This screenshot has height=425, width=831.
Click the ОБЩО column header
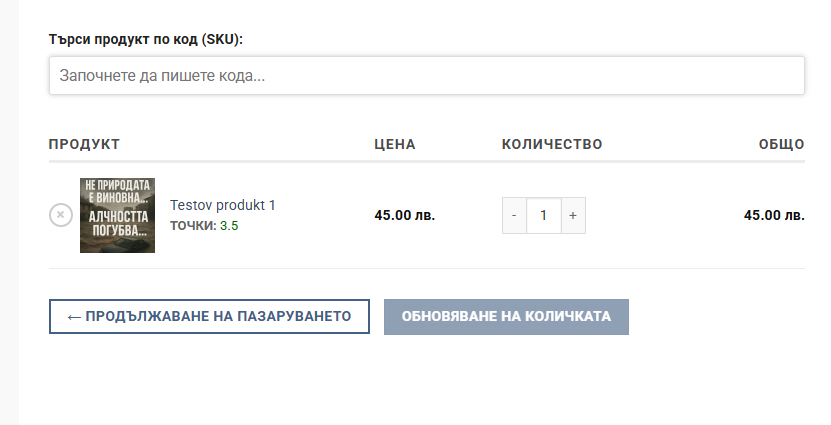(x=781, y=145)
